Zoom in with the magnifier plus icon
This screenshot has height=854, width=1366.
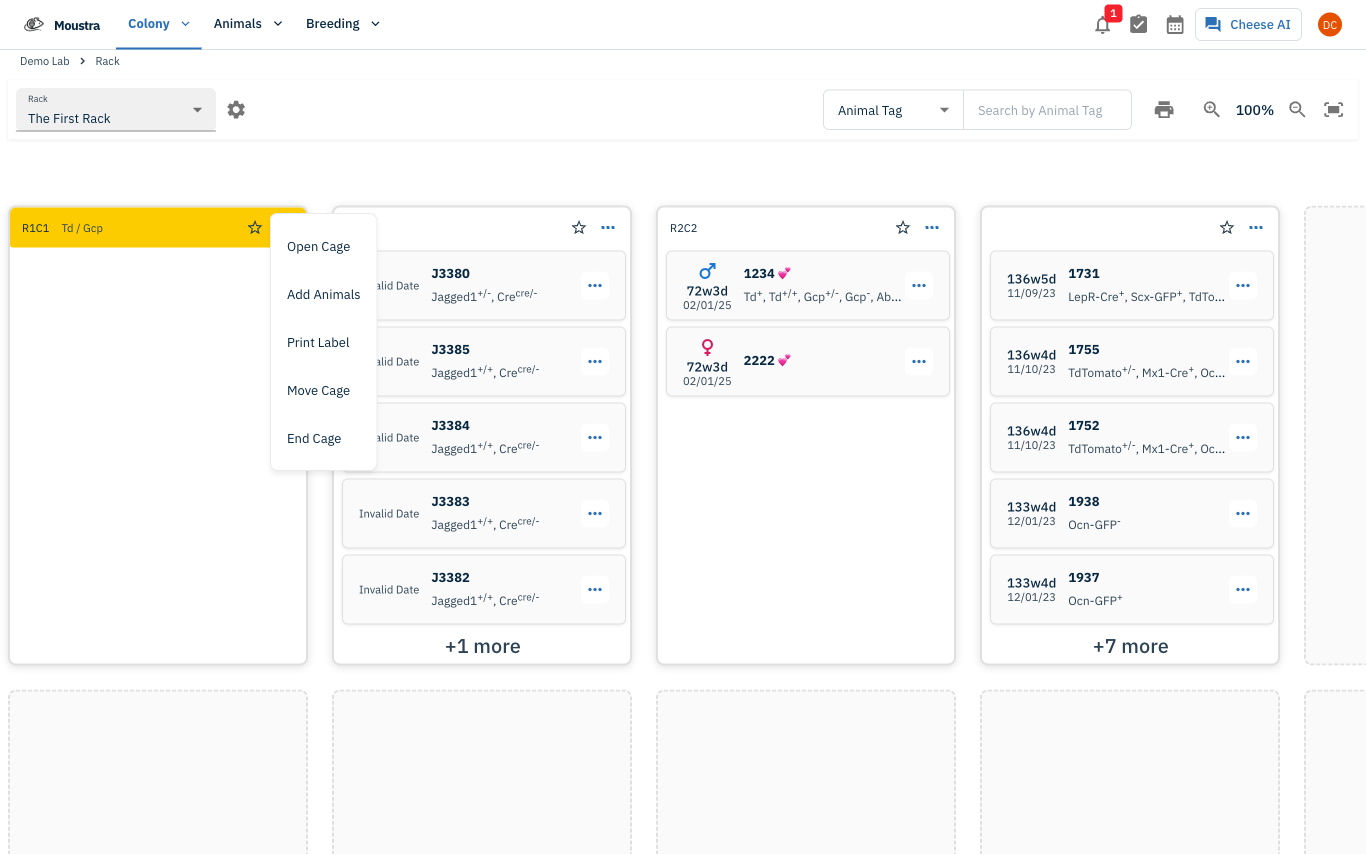(1211, 110)
